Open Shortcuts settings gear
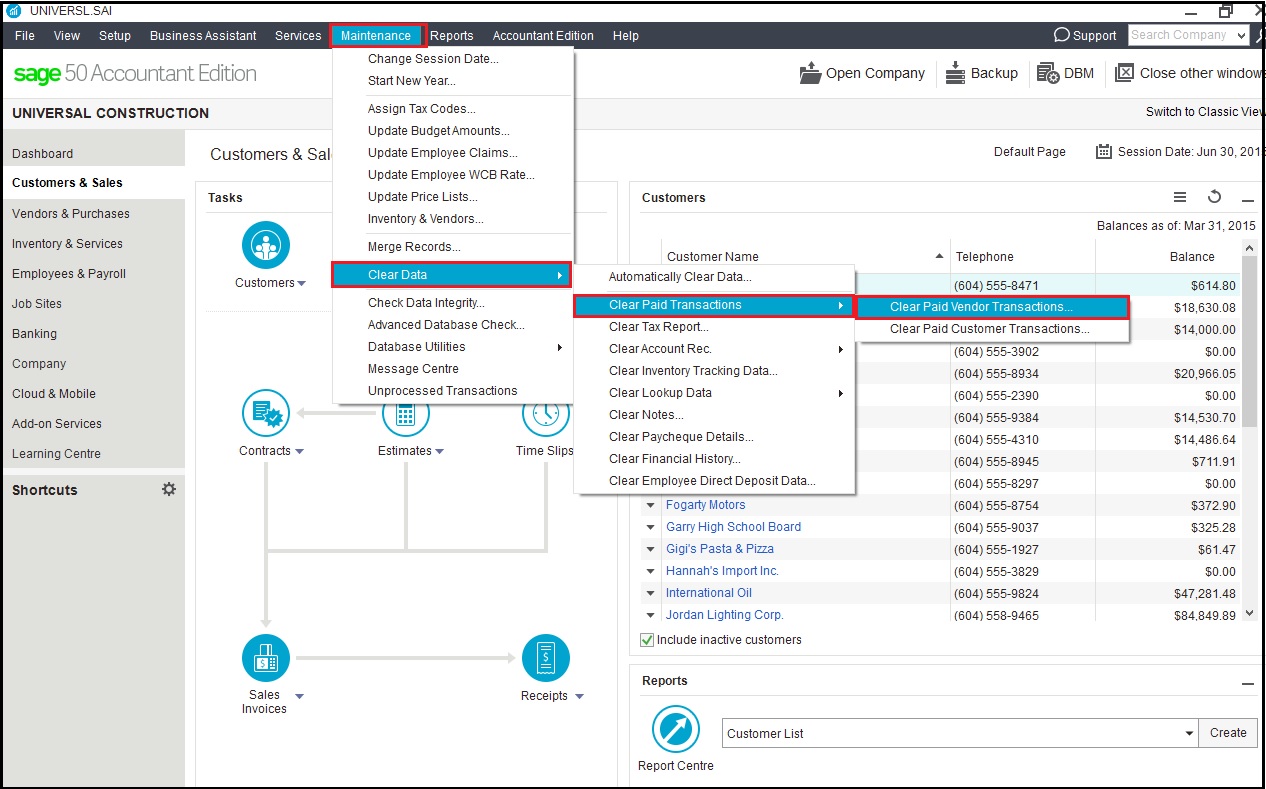 click(x=169, y=489)
